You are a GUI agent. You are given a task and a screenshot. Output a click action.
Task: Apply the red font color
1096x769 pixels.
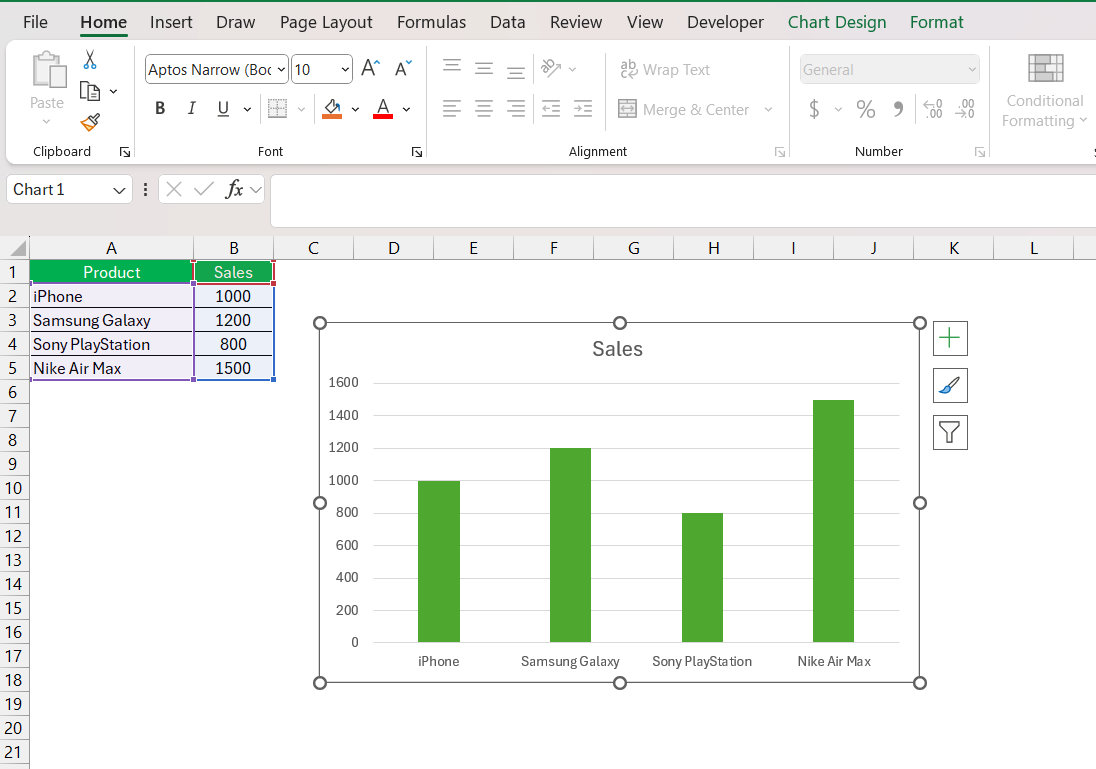pos(383,108)
